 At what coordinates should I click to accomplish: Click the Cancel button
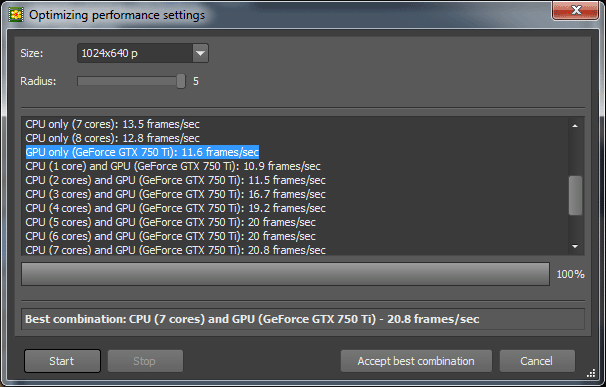[x=537, y=361]
